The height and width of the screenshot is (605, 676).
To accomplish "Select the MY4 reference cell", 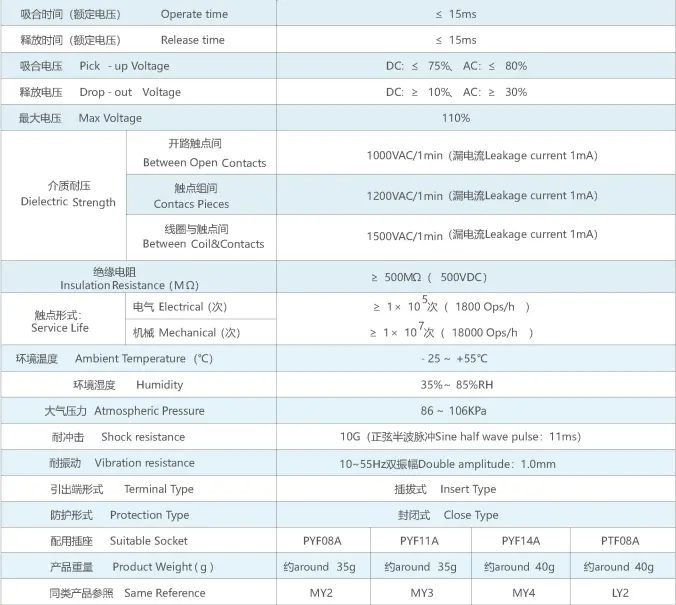I will (523, 593).
